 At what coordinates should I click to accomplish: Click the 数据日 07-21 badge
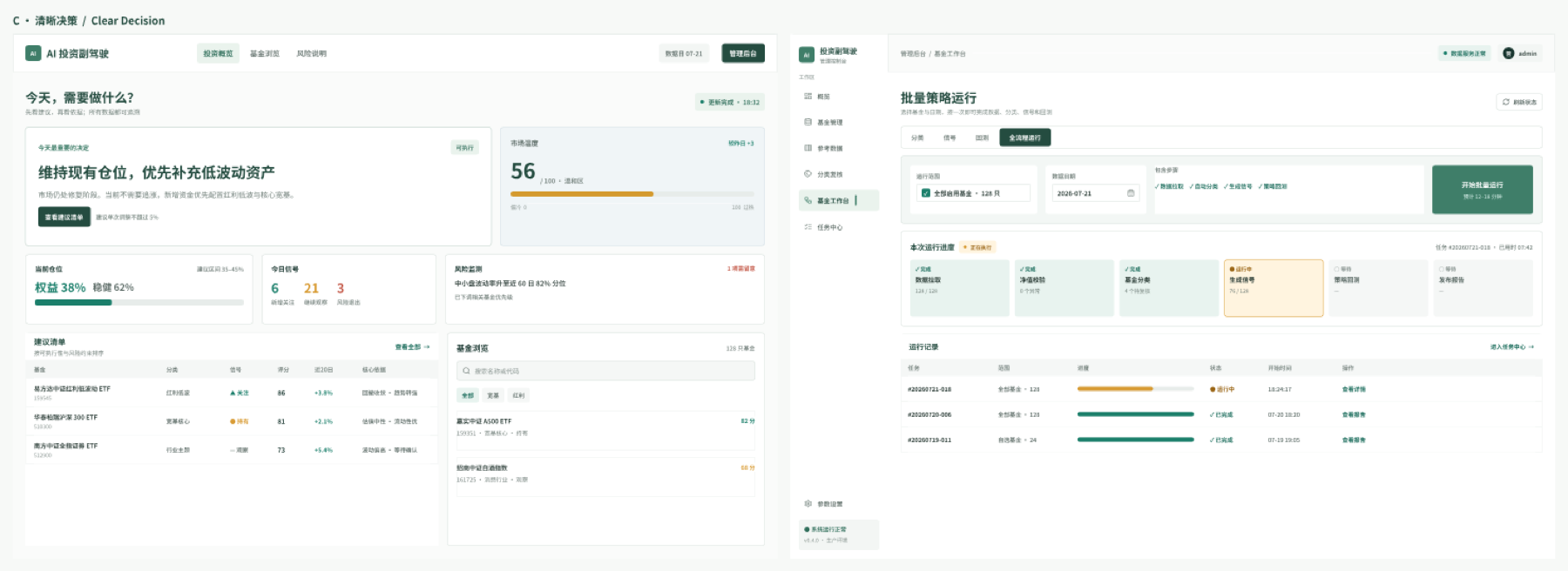coord(684,53)
